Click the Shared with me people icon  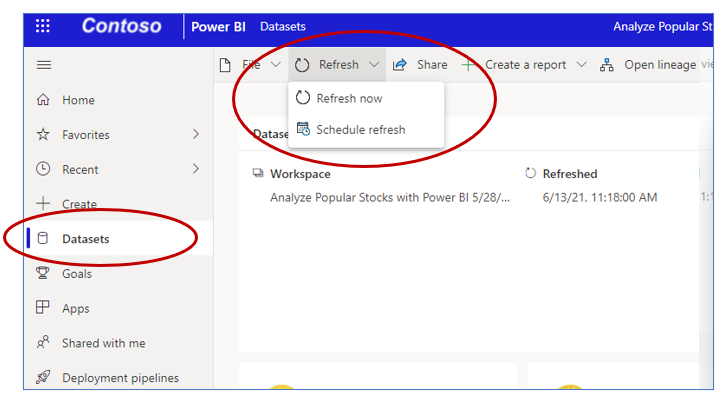(43, 342)
